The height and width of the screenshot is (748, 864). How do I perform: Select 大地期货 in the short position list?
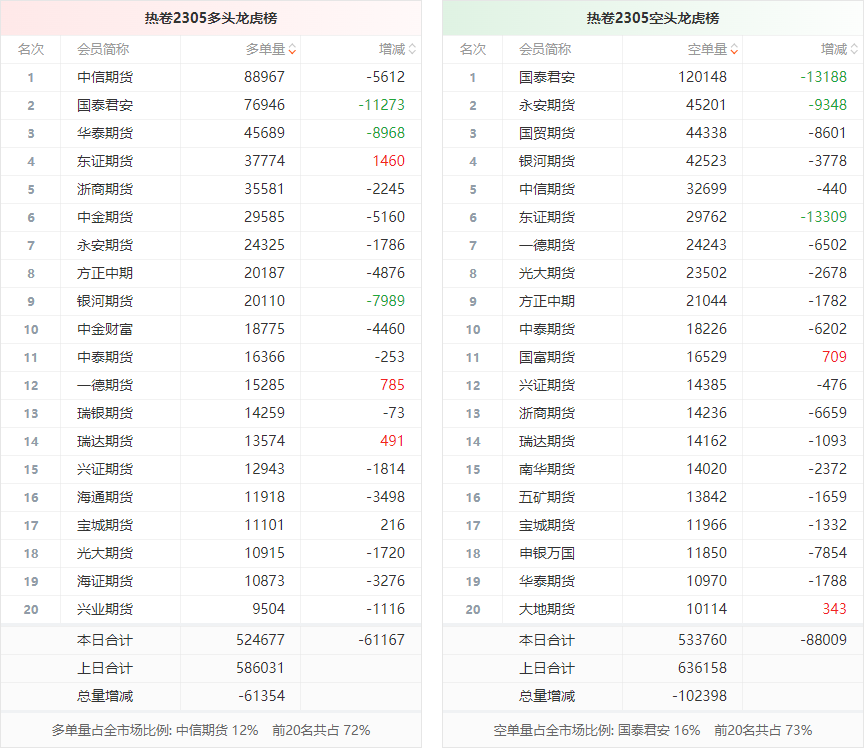tap(547, 609)
